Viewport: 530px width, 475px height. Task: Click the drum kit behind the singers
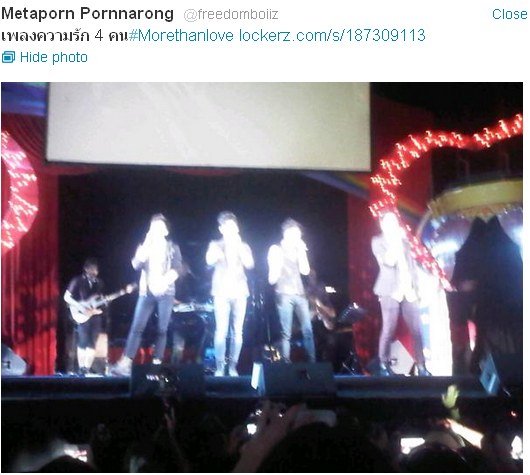point(194,319)
